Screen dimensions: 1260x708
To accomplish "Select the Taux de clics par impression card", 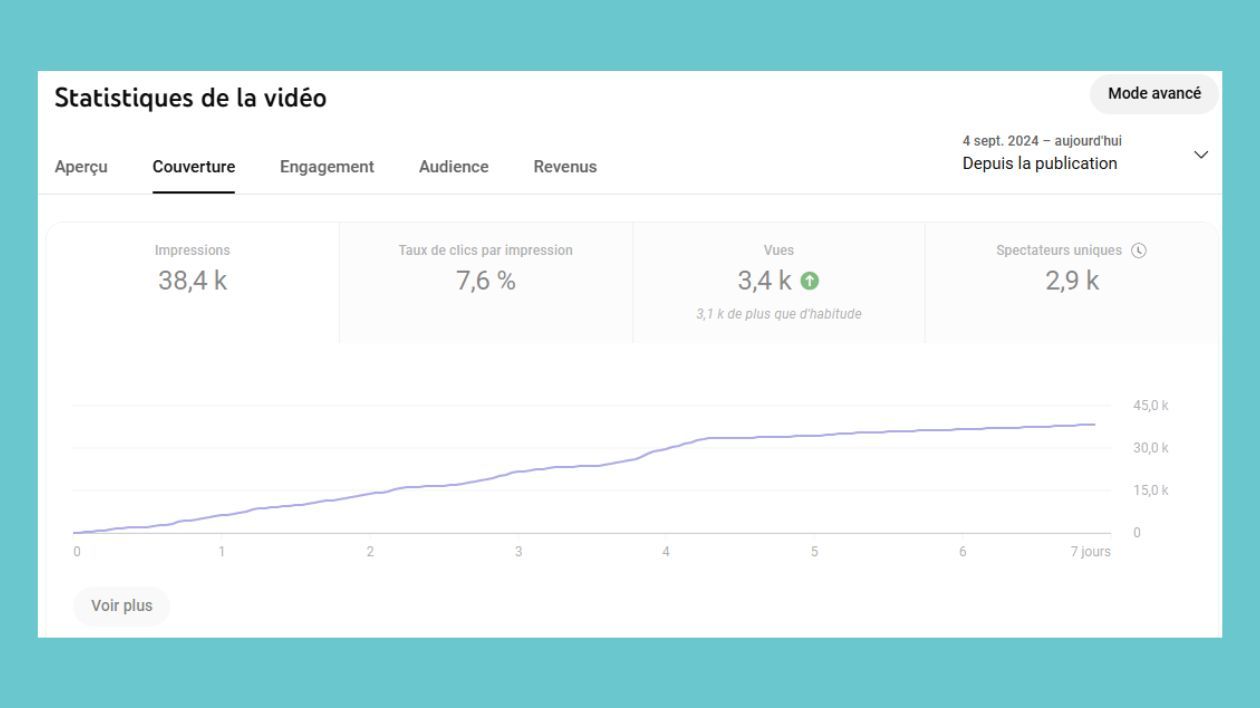I will pos(486,281).
